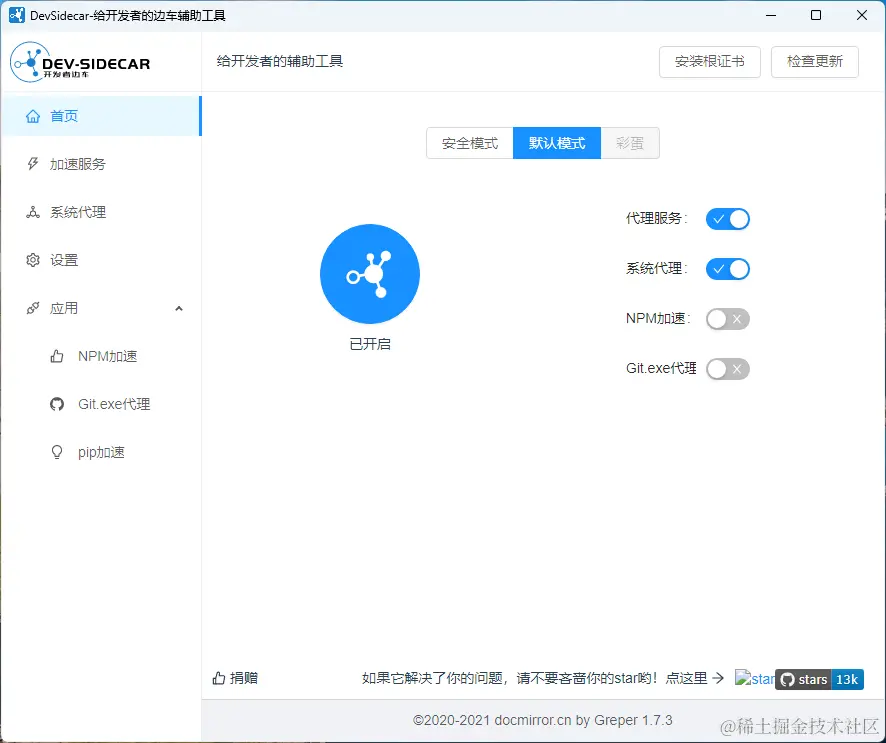
Task: Click the DevSidecar title bar app icon
Action: [x=17, y=15]
